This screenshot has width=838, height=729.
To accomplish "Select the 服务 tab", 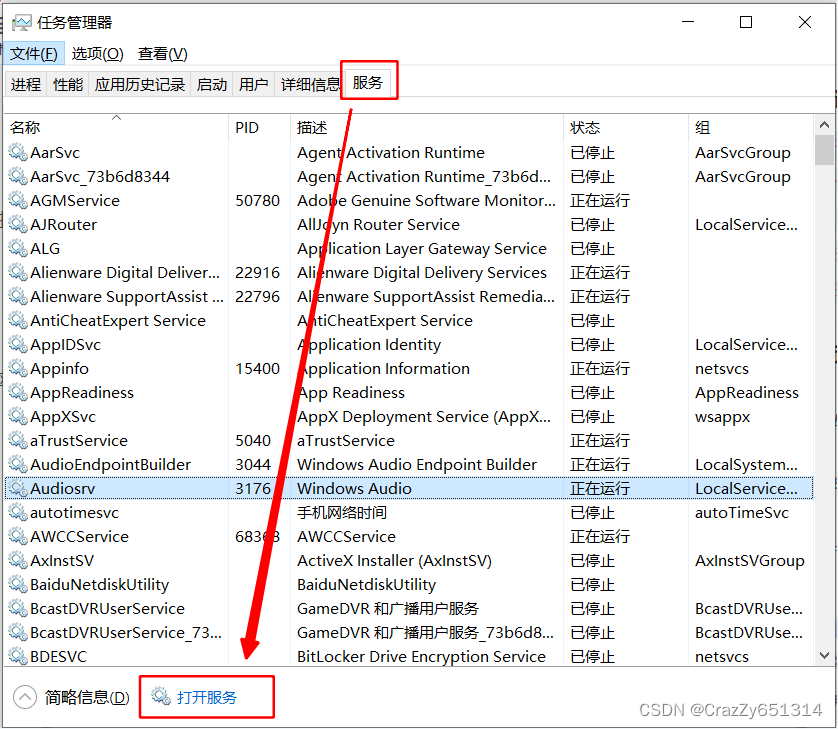I will pos(368,83).
